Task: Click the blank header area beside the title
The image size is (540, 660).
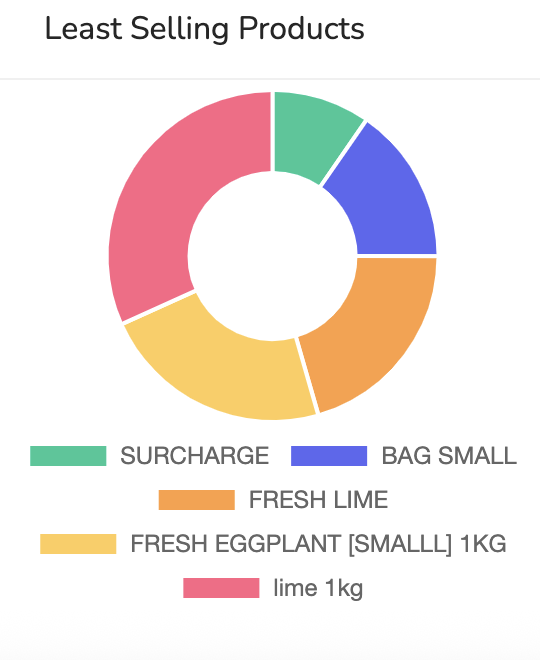Action: click(x=450, y=29)
